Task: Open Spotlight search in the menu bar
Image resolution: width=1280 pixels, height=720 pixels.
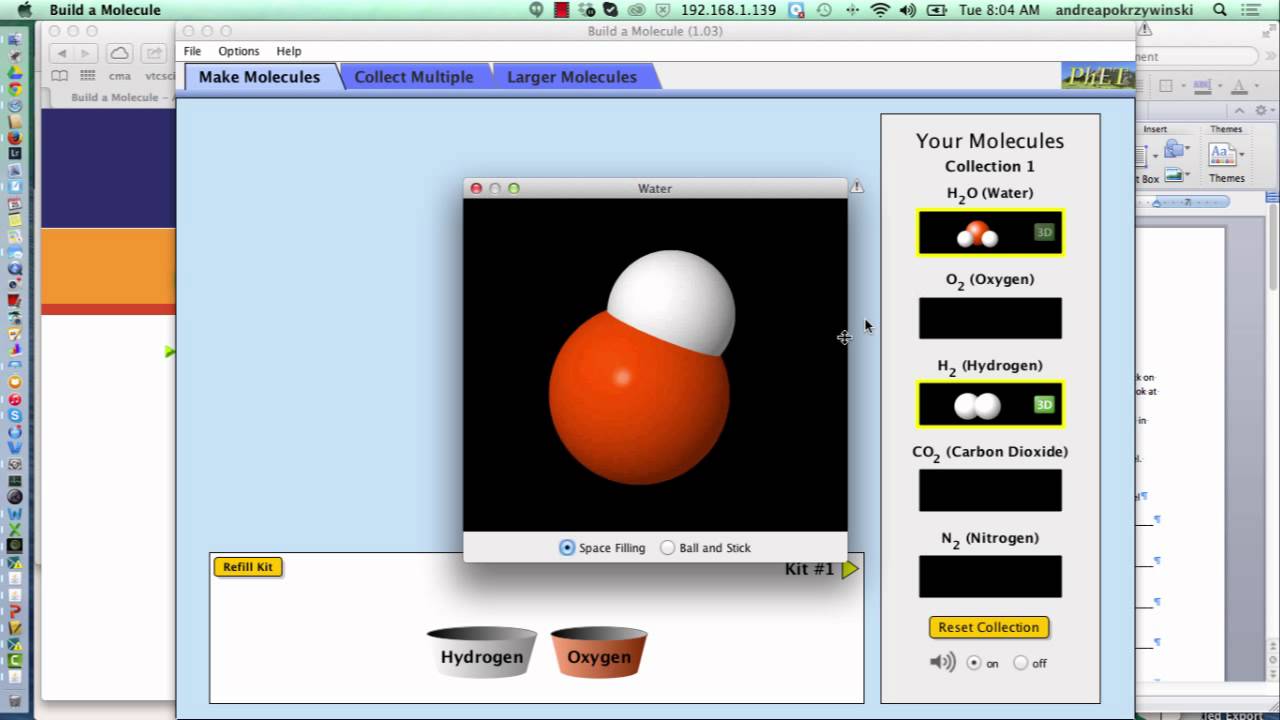Action: tap(1220, 10)
